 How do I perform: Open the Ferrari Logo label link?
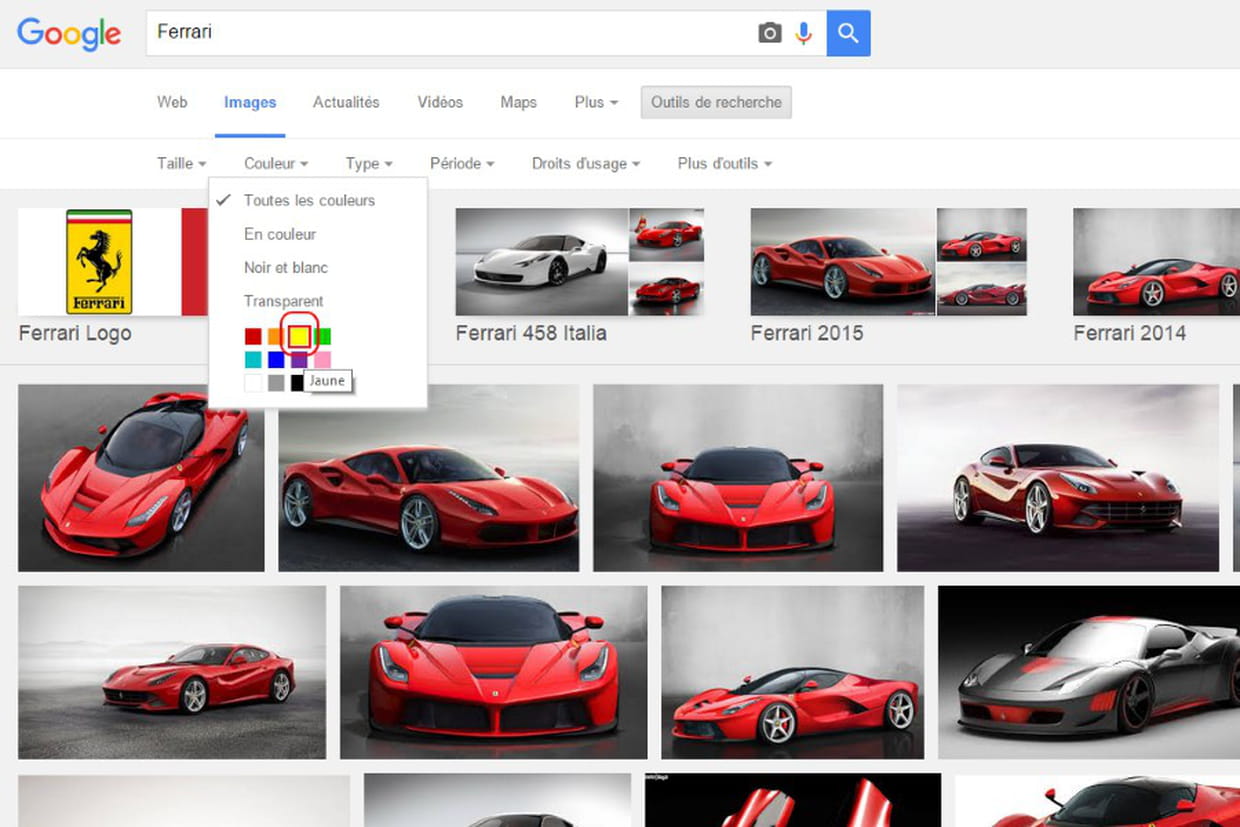75,333
